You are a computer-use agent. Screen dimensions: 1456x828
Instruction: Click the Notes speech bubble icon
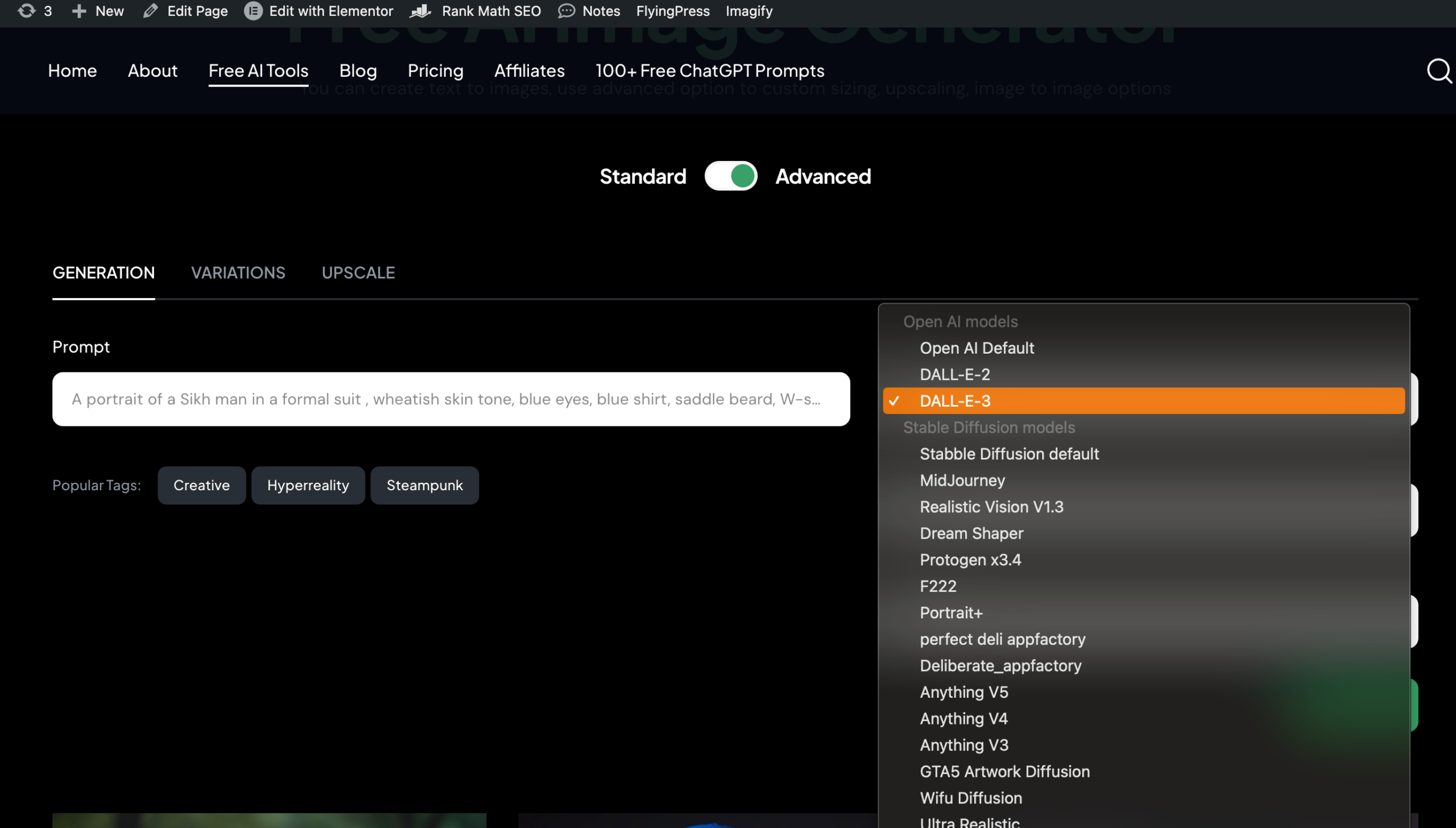tap(566, 11)
